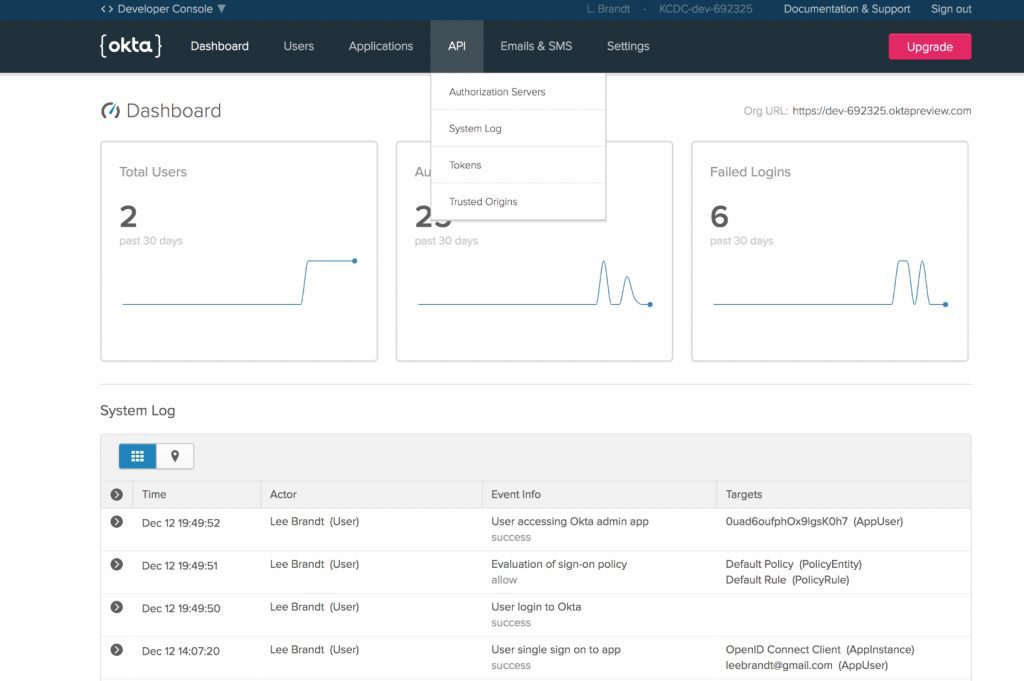Click the pink Upgrade button
Image resolution: width=1024 pixels, height=681 pixels.
[x=929, y=46]
